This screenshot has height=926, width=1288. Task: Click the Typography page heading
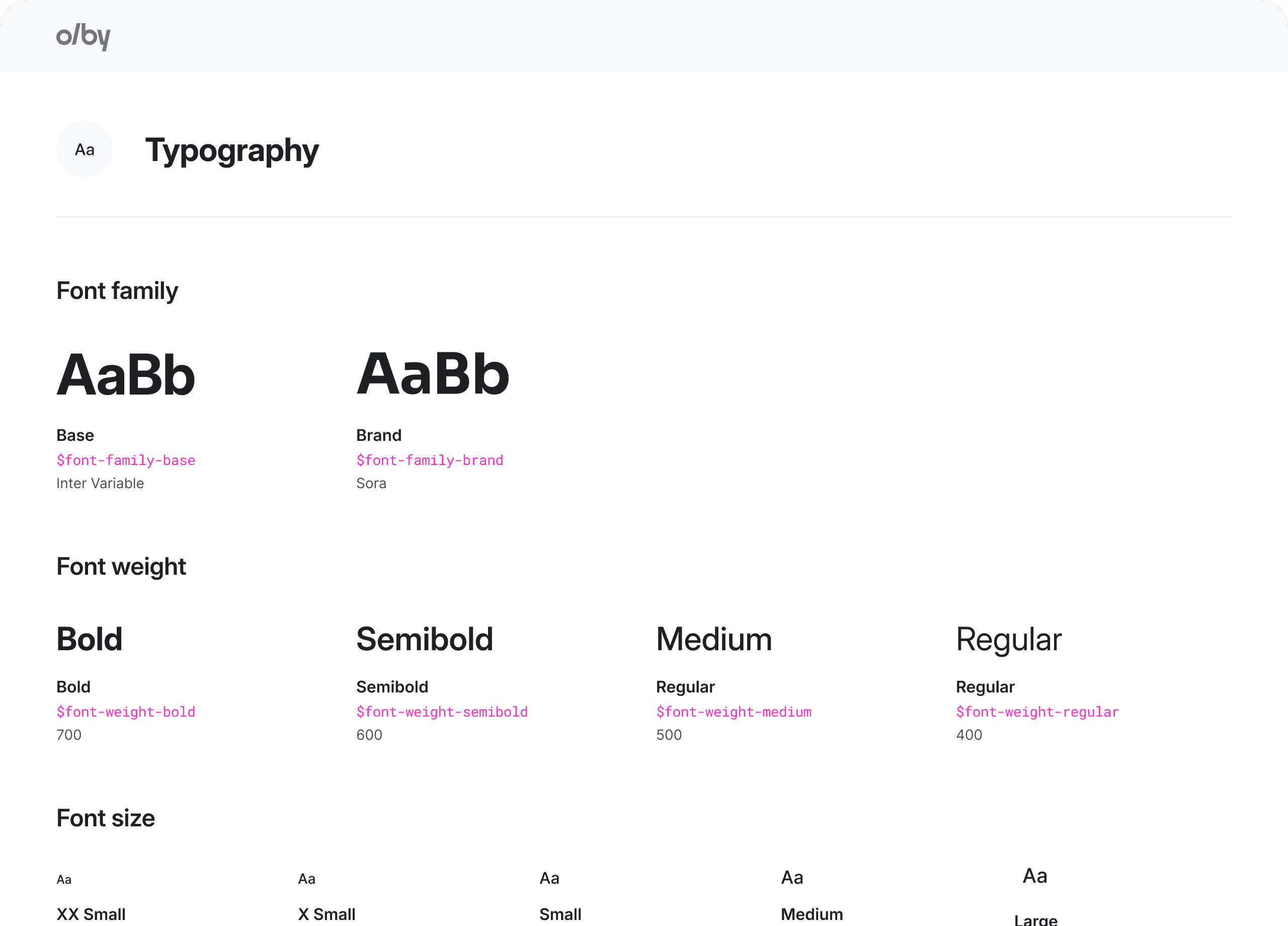pos(232,151)
